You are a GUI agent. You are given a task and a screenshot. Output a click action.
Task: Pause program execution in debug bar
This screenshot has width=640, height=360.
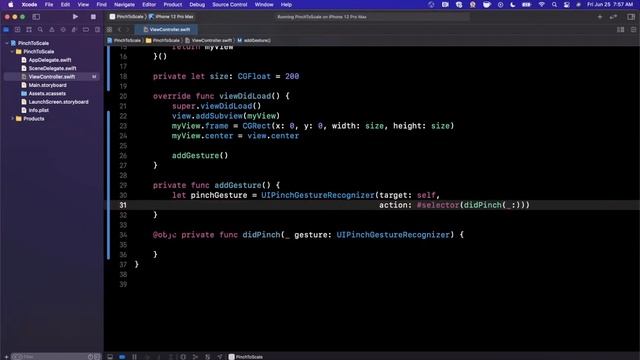coord(134,357)
